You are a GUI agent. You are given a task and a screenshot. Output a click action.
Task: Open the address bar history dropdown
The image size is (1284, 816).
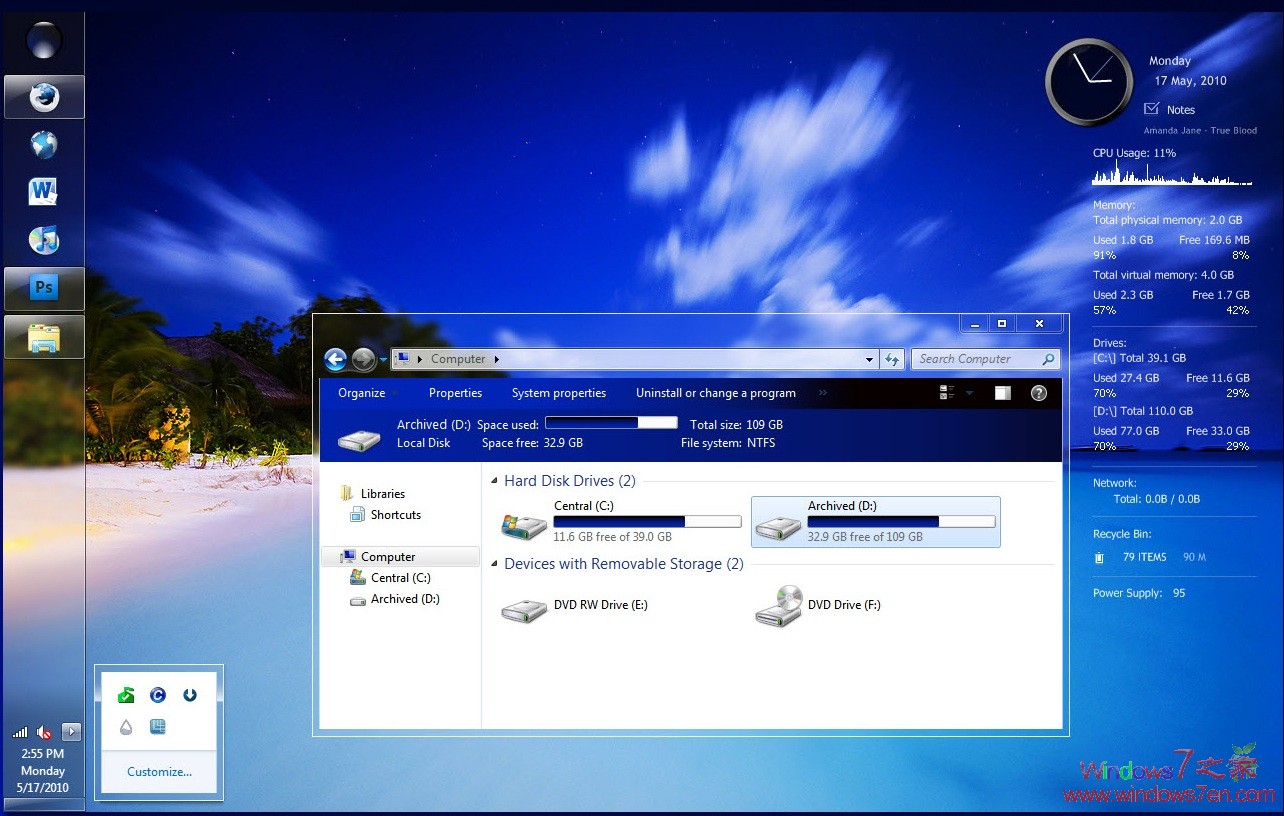[x=868, y=358]
